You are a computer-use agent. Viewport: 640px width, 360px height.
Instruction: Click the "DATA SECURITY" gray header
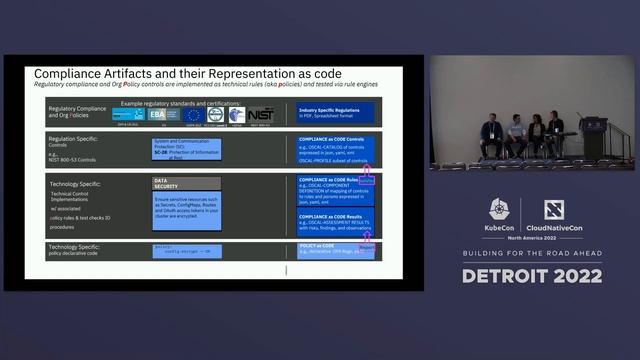click(187, 183)
